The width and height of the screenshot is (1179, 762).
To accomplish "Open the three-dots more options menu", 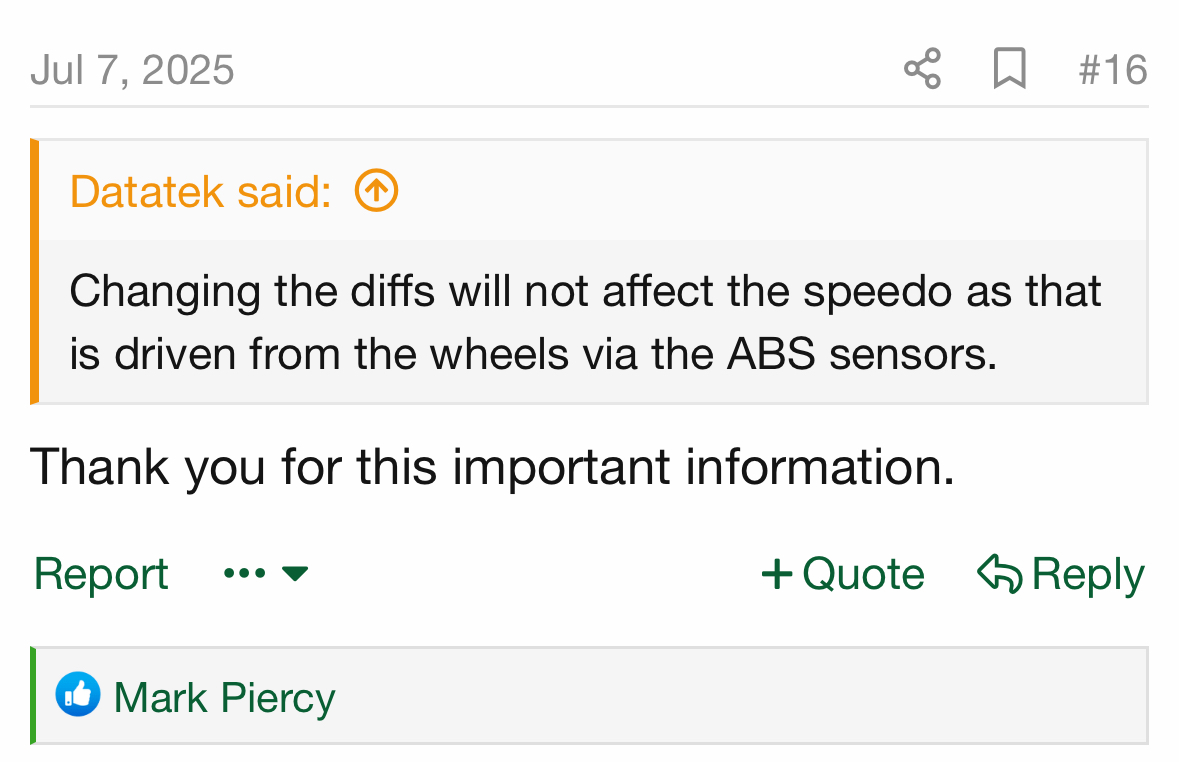I will (x=245, y=573).
